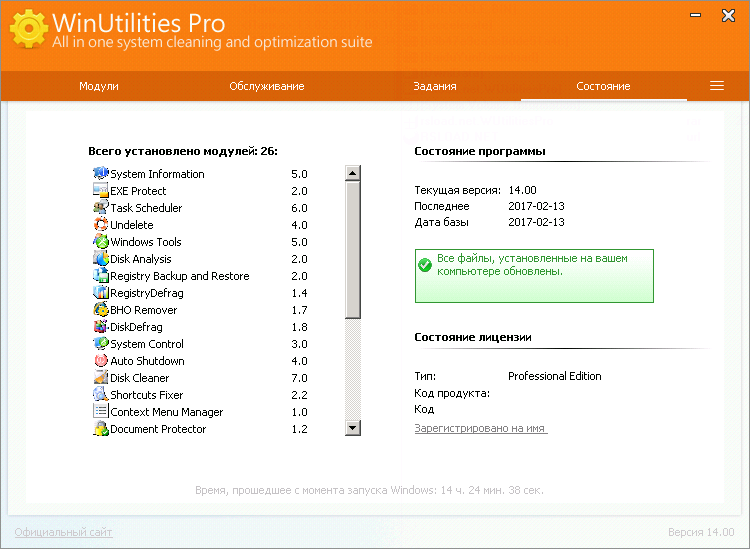Select the Auto Shutdown list entry

click(x=147, y=361)
